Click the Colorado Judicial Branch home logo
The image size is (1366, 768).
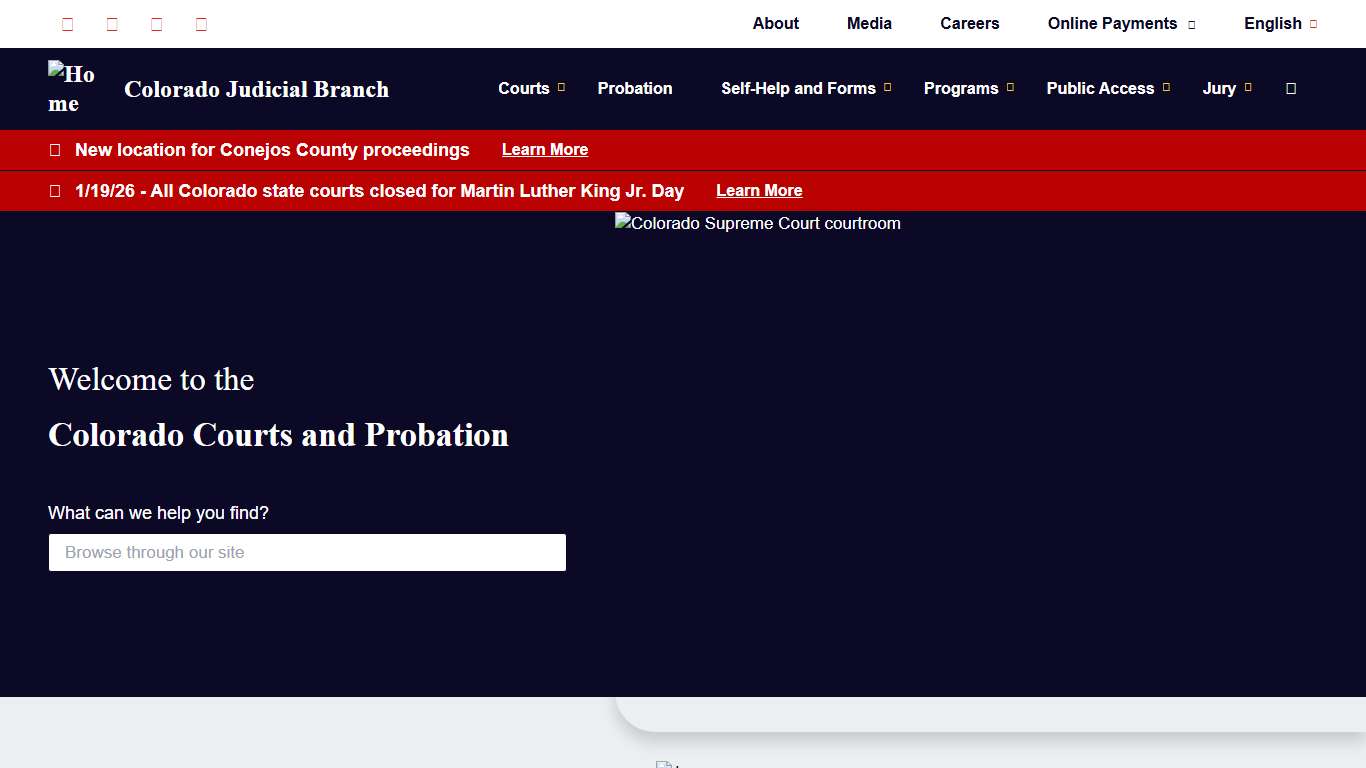[x=72, y=88]
